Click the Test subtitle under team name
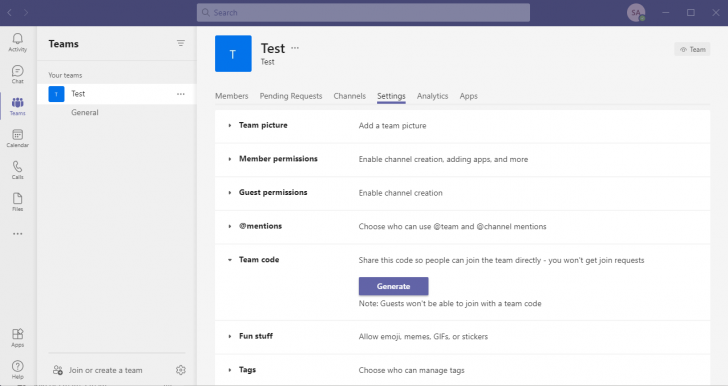The height and width of the screenshot is (386, 728). [267, 62]
